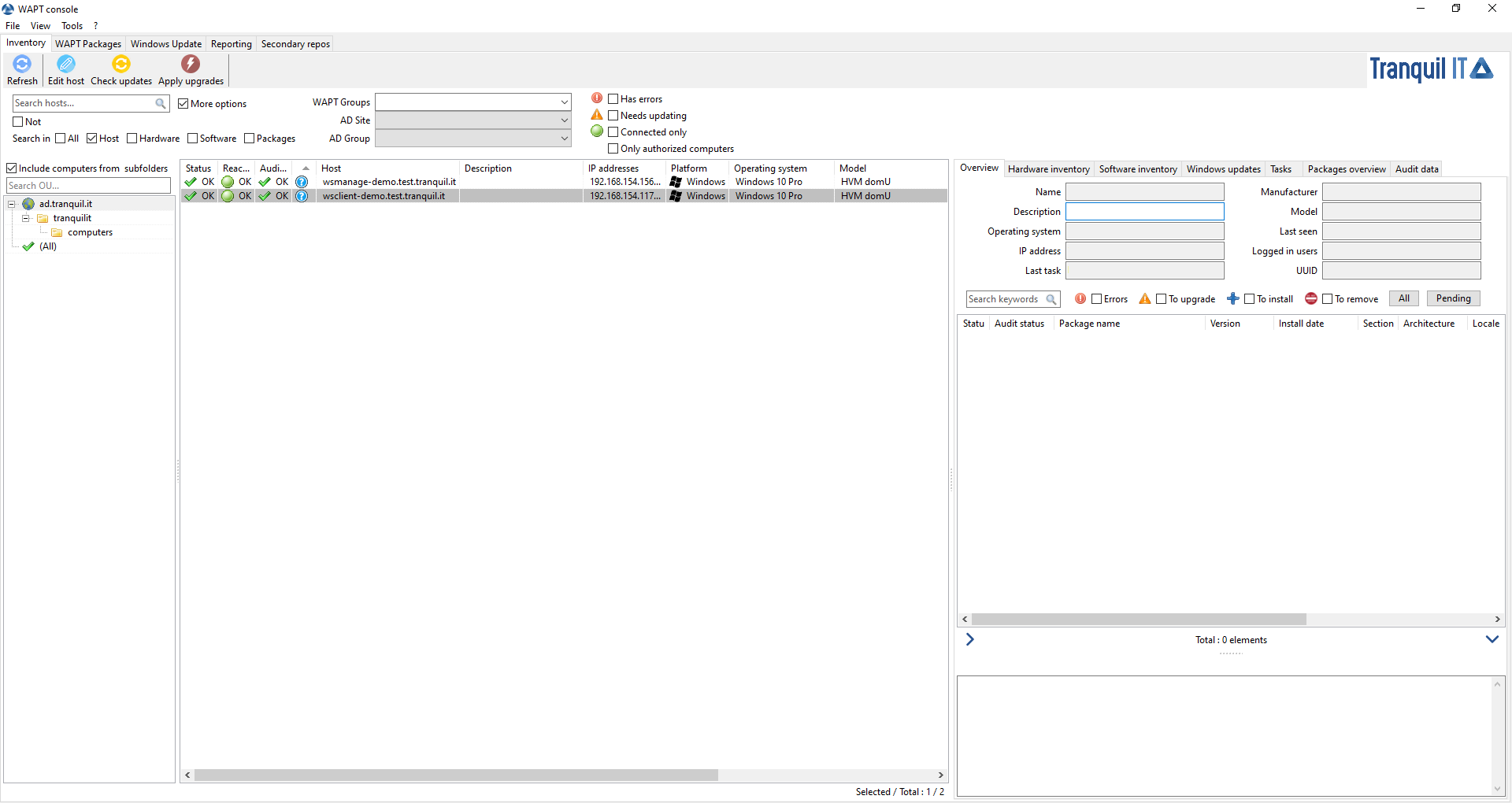Image resolution: width=1512 pixels, height=803 pixels.
Task: Click the Edit host icon
Action: tap(66, 65)
